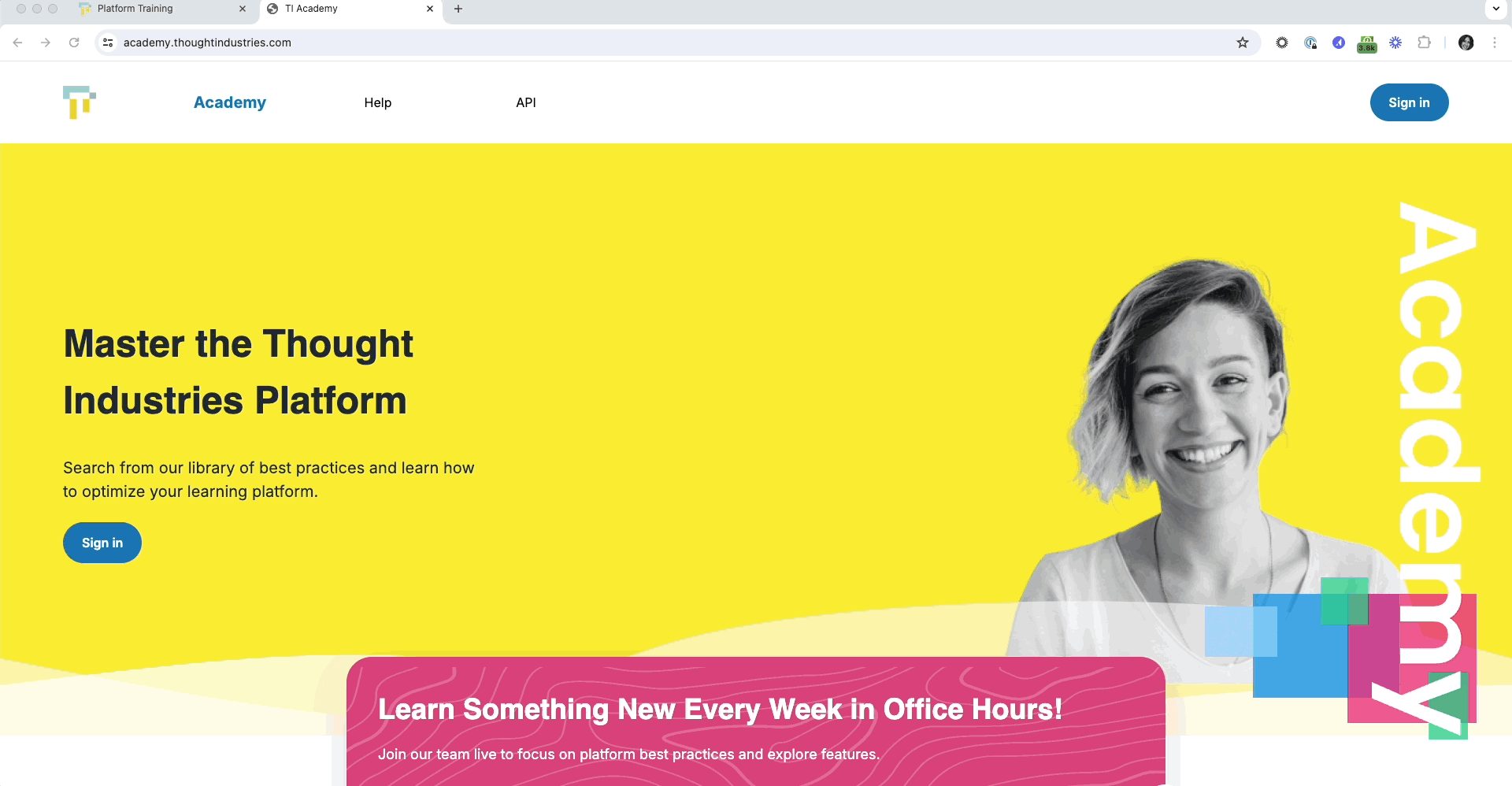1512x786 pixels.
Task: Click the address bar URL field
Action: (x=677, y=43)
